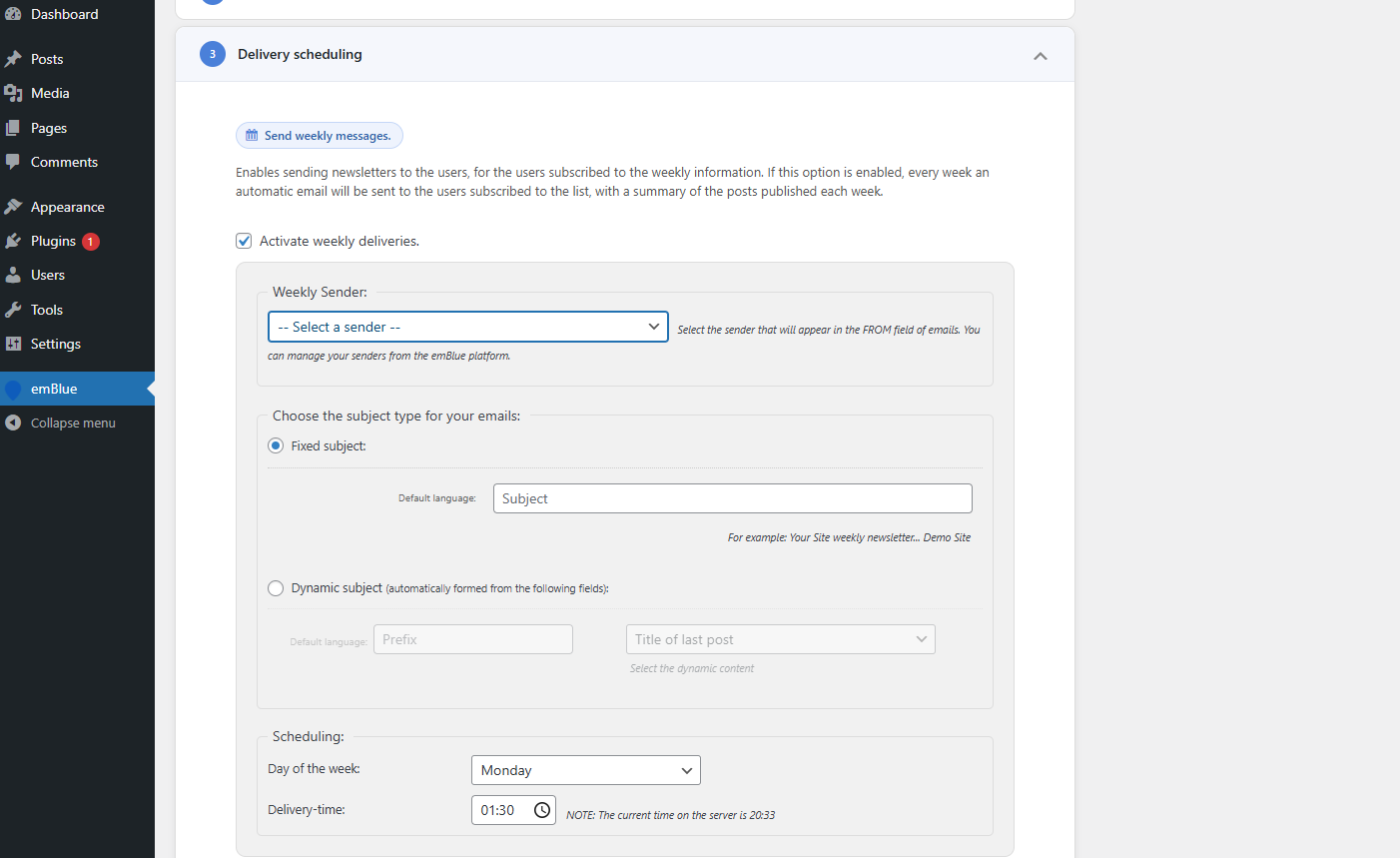Viewport: 1400px width, 858px height.
Task: Open the Title of last post dropdown
Action: (x=781, y=639)
